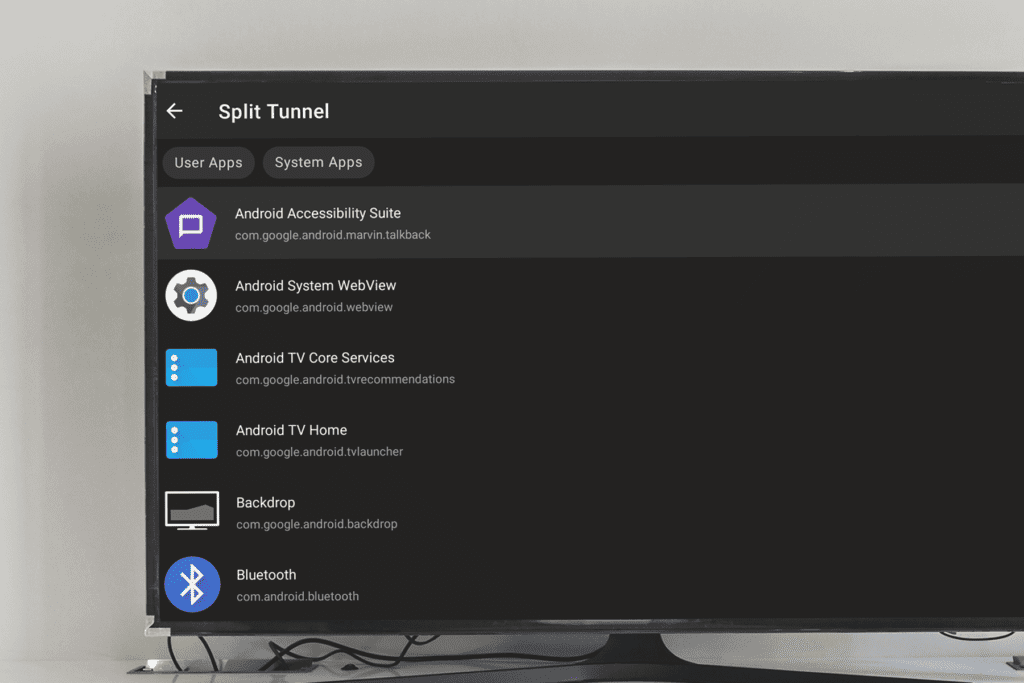Click the Backdrop monitor icon

click(x=192, y=510)
